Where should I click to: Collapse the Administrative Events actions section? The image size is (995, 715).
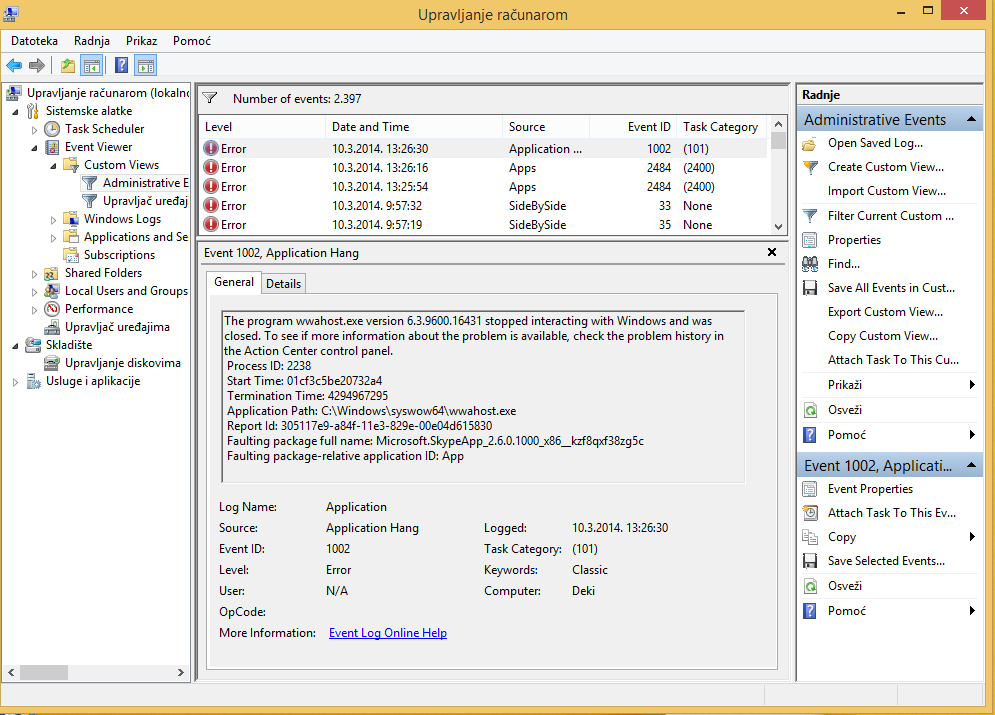(x=970, y=120)
